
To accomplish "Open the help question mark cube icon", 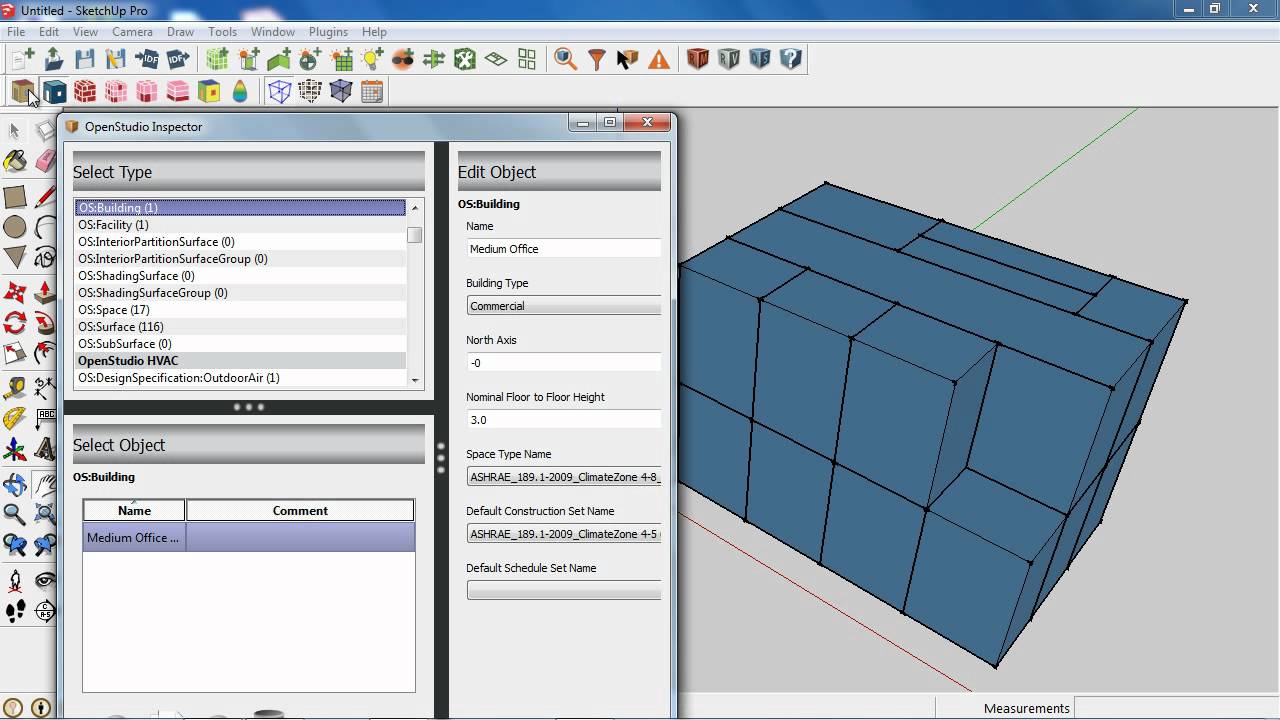I will coord(791,59).
